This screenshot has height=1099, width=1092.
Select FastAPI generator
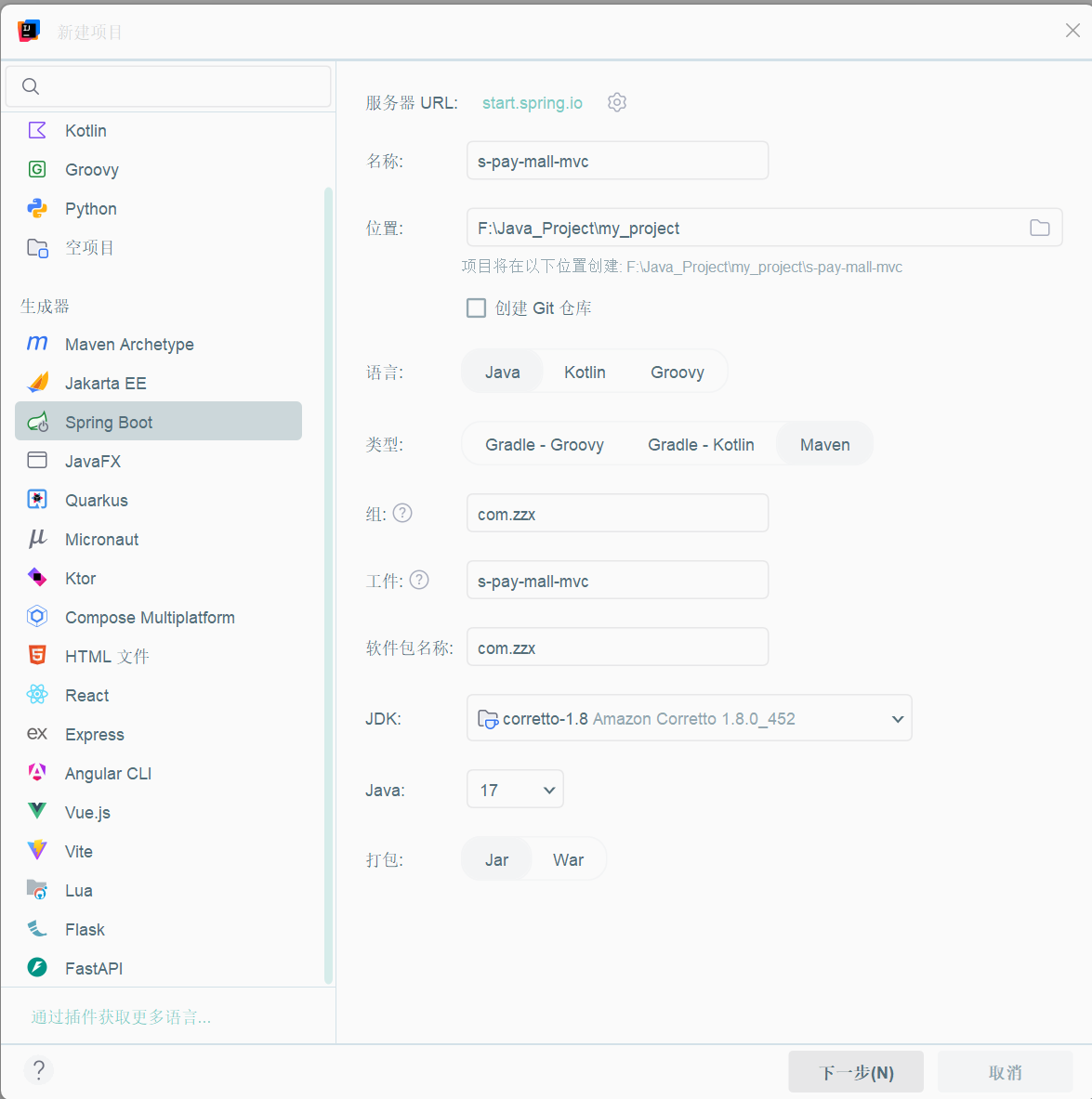click(159, 968)
